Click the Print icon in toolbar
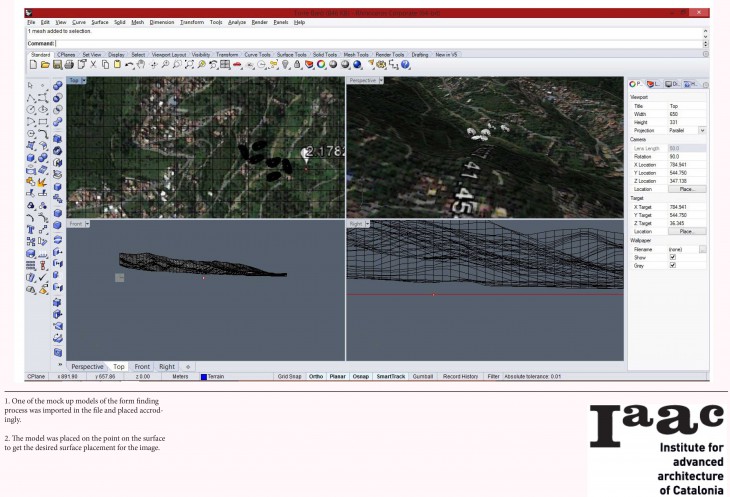The image size is (730, 497). (68, 65)
